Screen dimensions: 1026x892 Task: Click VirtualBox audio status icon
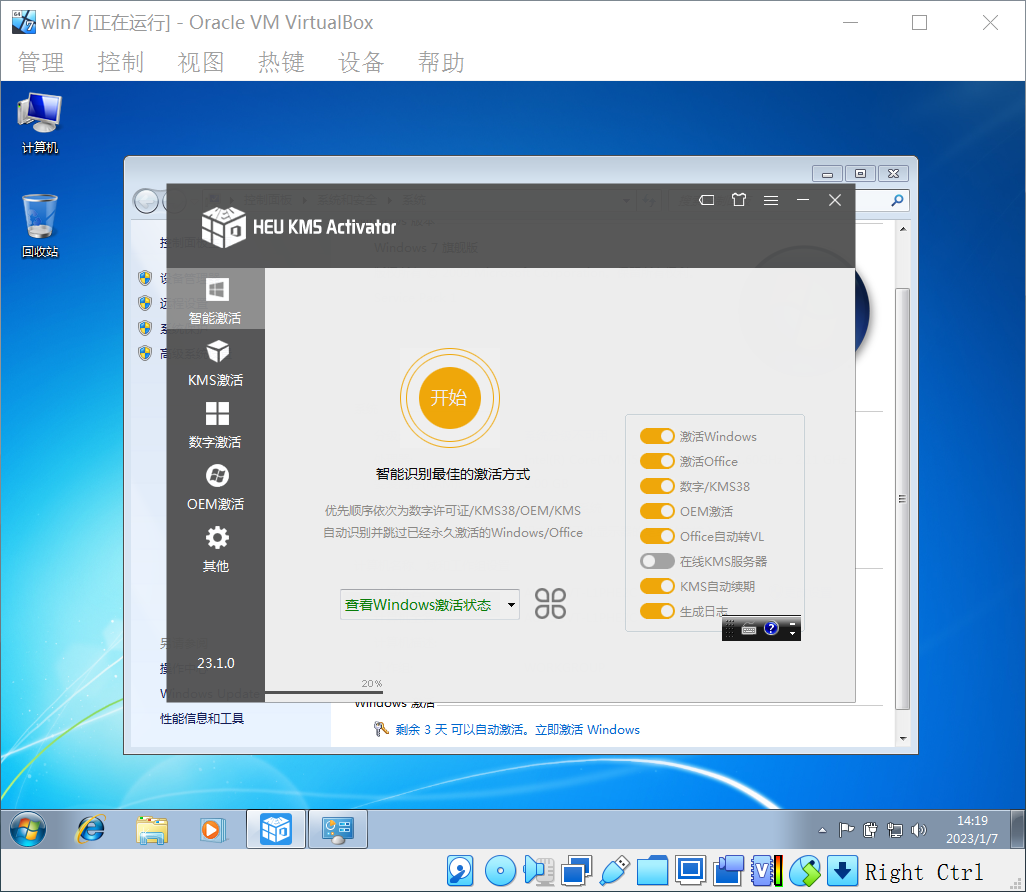(x=538, y=871)
